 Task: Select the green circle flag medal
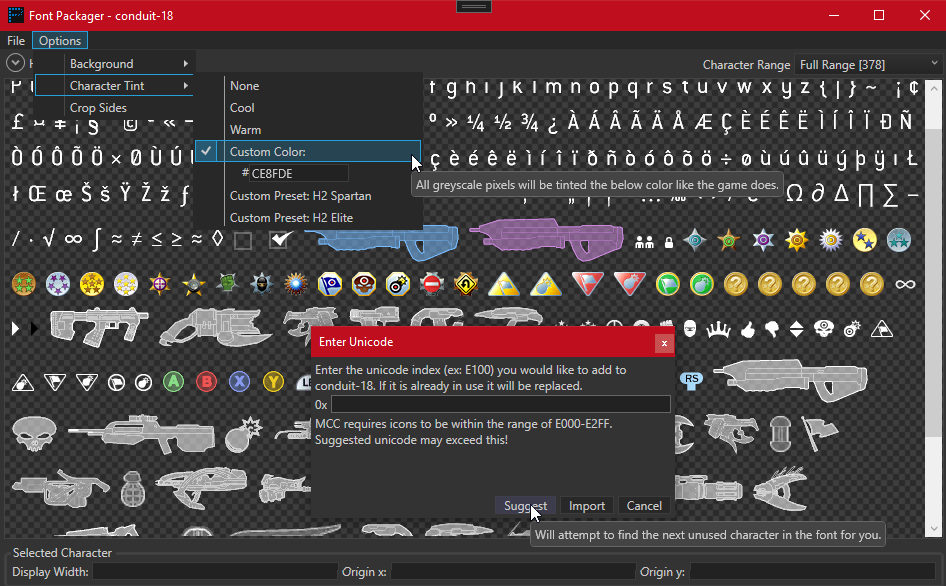click(668, 284)
